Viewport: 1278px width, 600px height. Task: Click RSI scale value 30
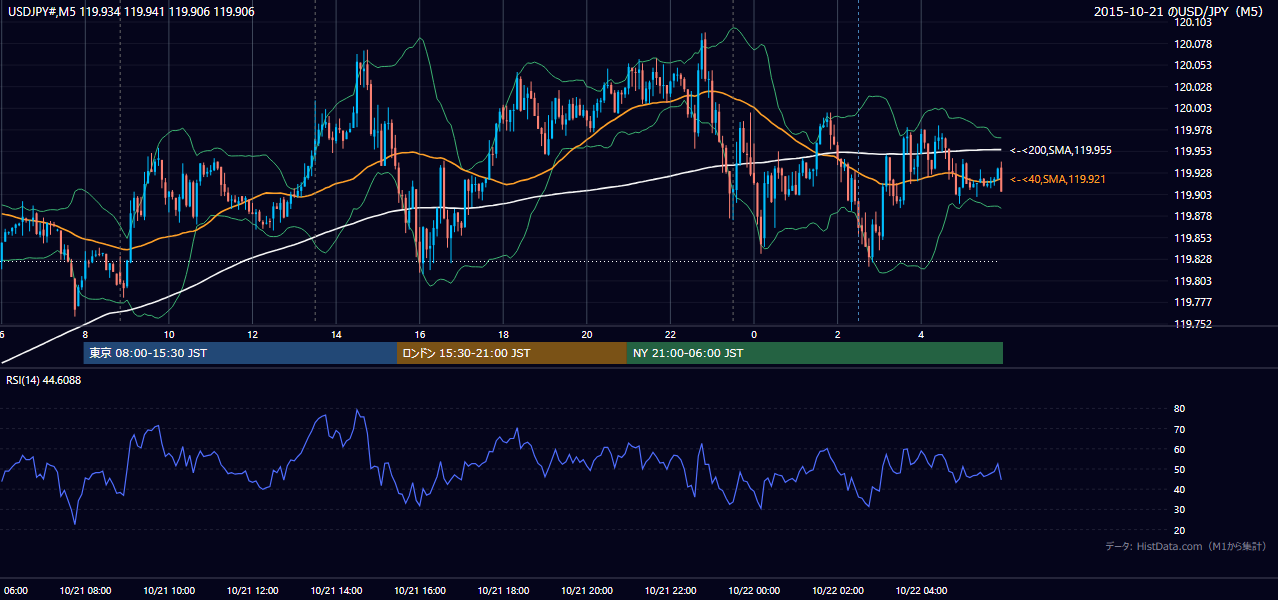coord(1180,510)
